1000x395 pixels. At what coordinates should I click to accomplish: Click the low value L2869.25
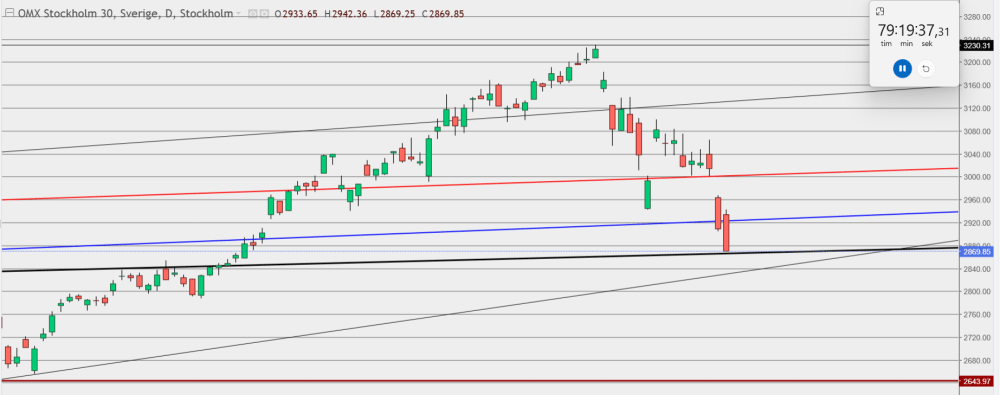[394, 13]
